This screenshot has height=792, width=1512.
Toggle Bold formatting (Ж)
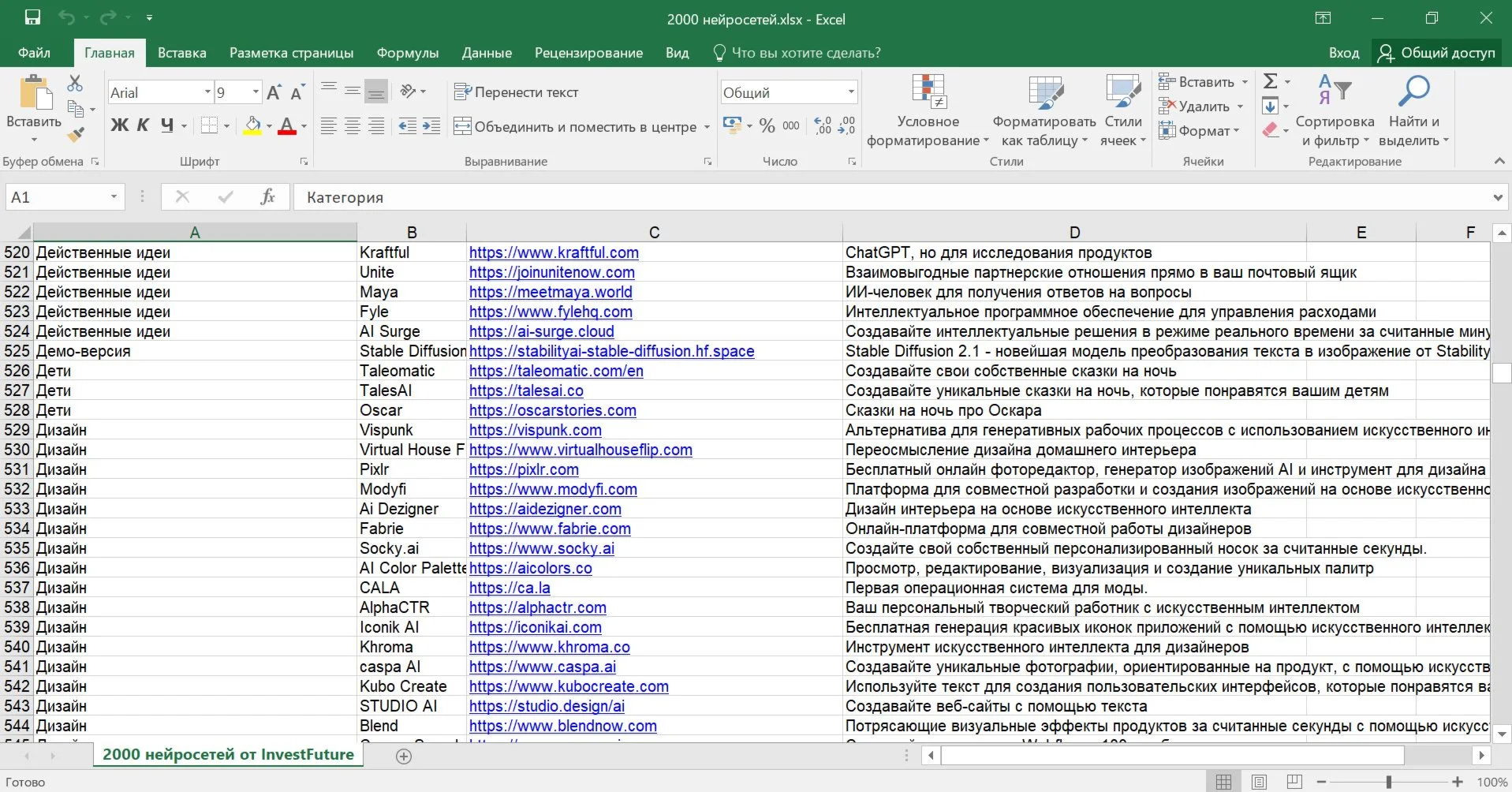click(119, 125)
